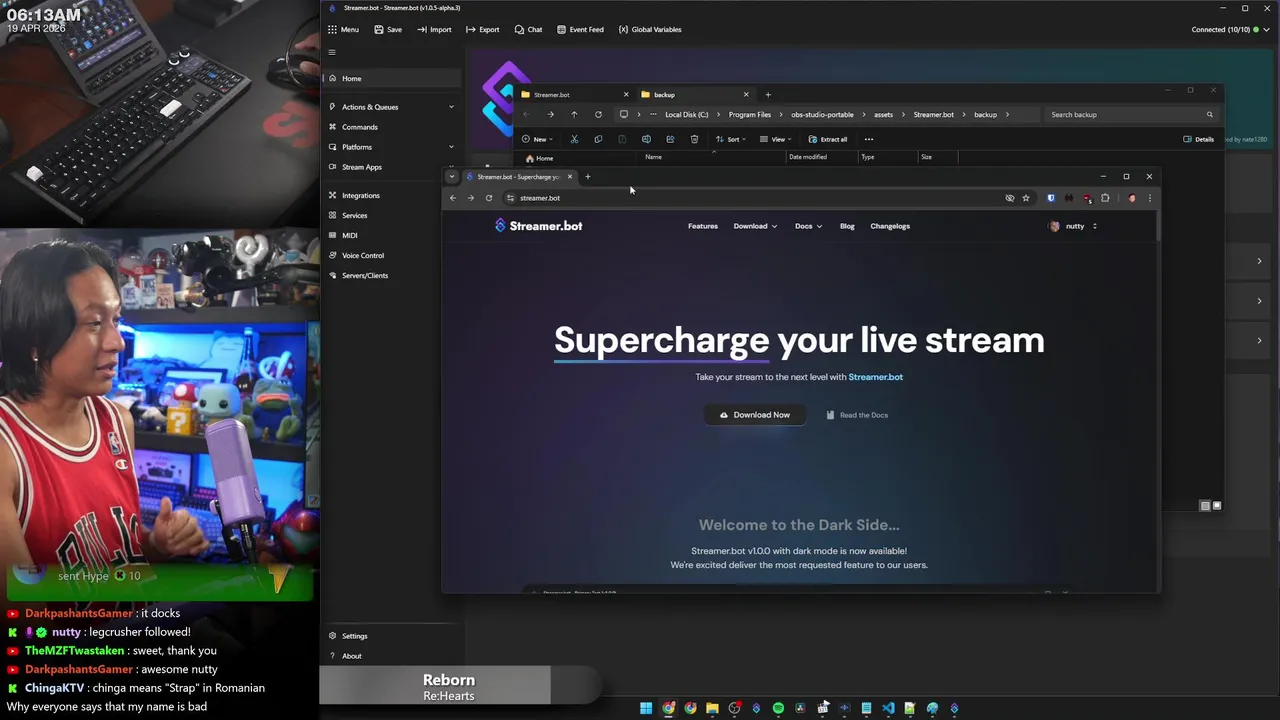Image resolution: width=1280 pixels, height=720 pixels.
Task: Reload the streamer.bot page in the browser
Action: tap(489, 198)
